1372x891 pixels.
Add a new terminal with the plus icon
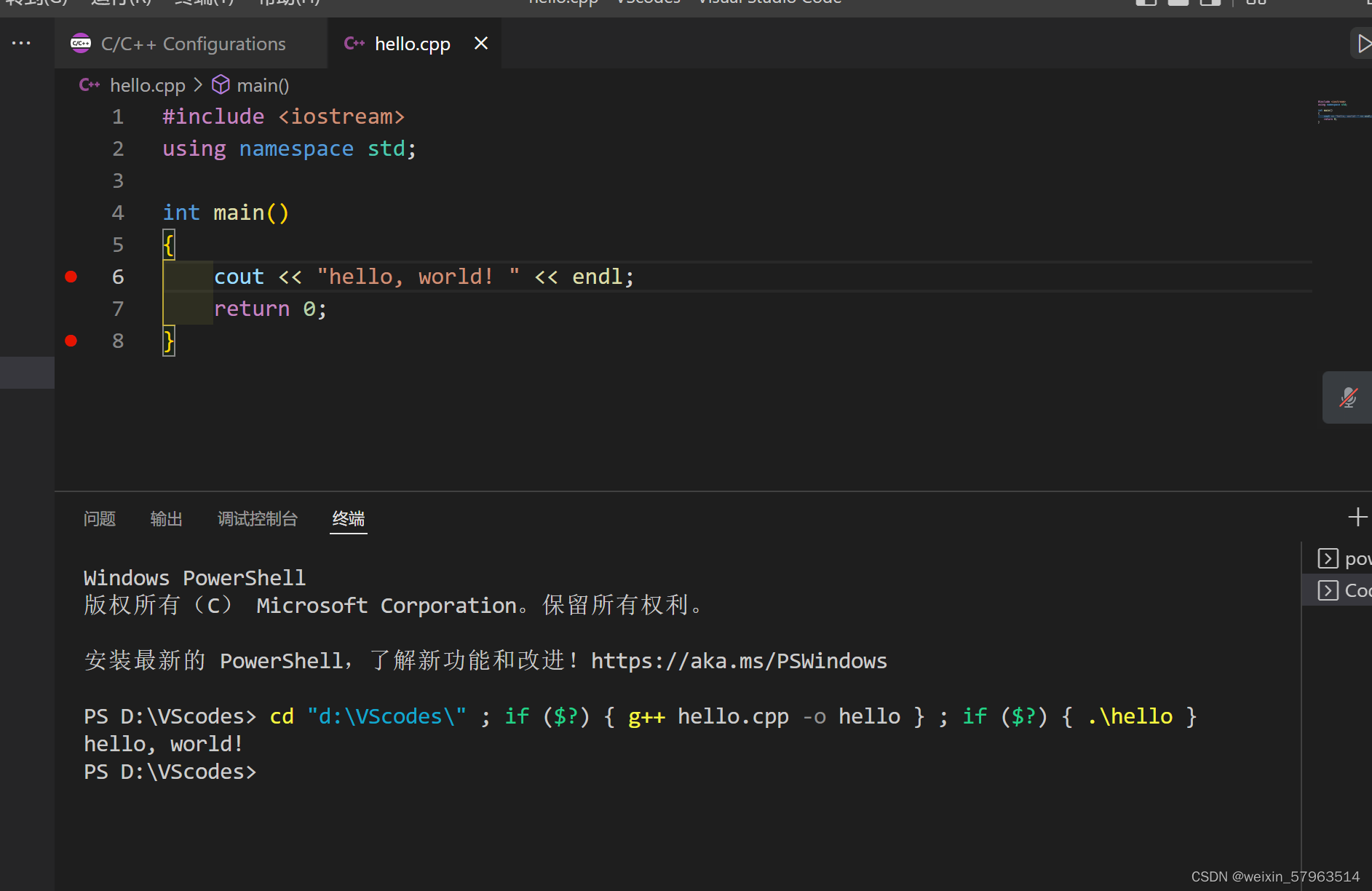point(1357,517)
